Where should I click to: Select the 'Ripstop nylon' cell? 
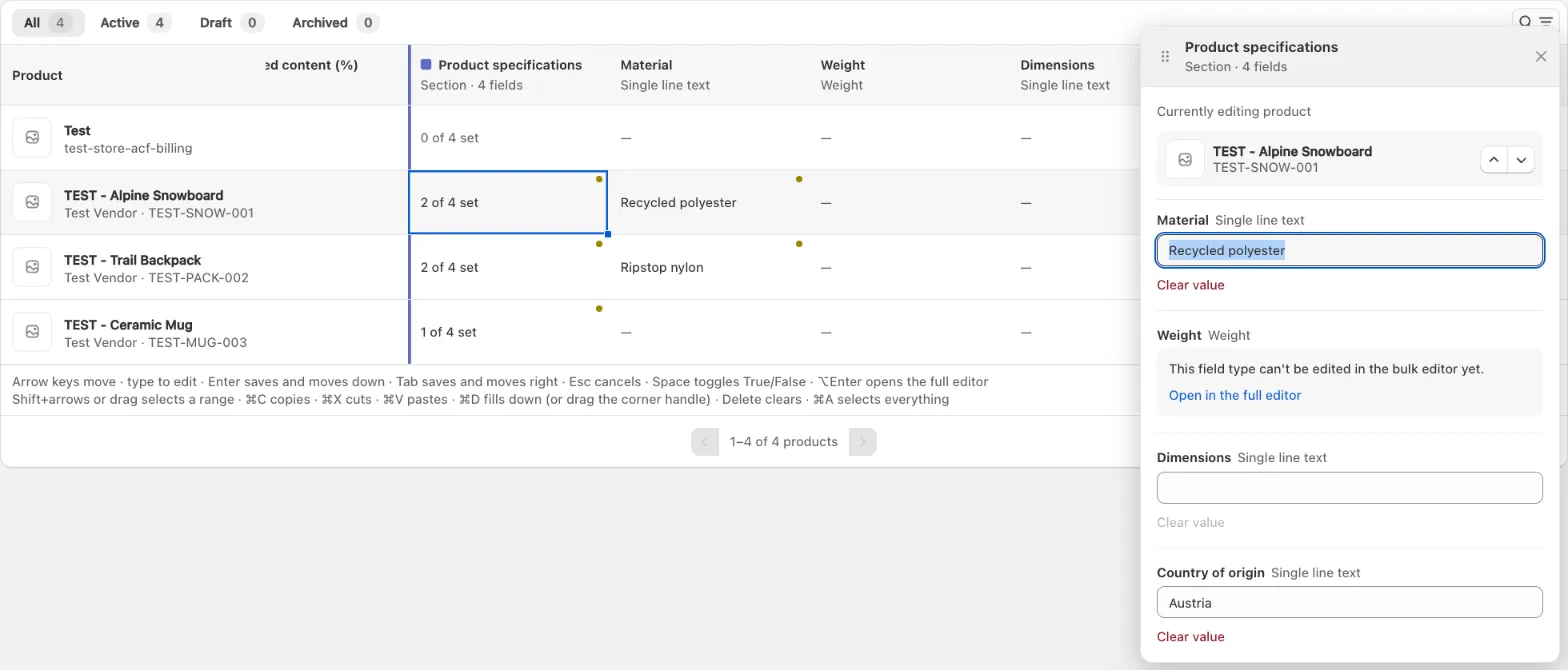[x=709, y=267]
